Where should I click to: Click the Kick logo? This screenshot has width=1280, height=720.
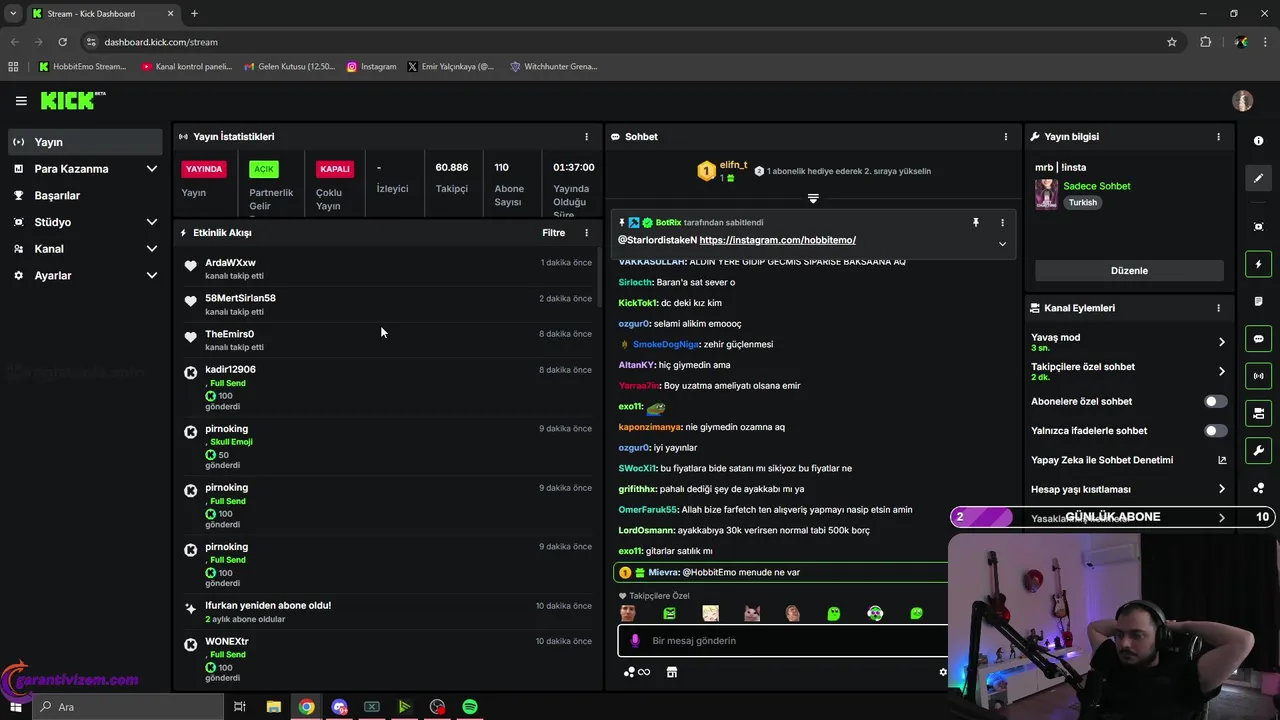[x=72, y=100]
